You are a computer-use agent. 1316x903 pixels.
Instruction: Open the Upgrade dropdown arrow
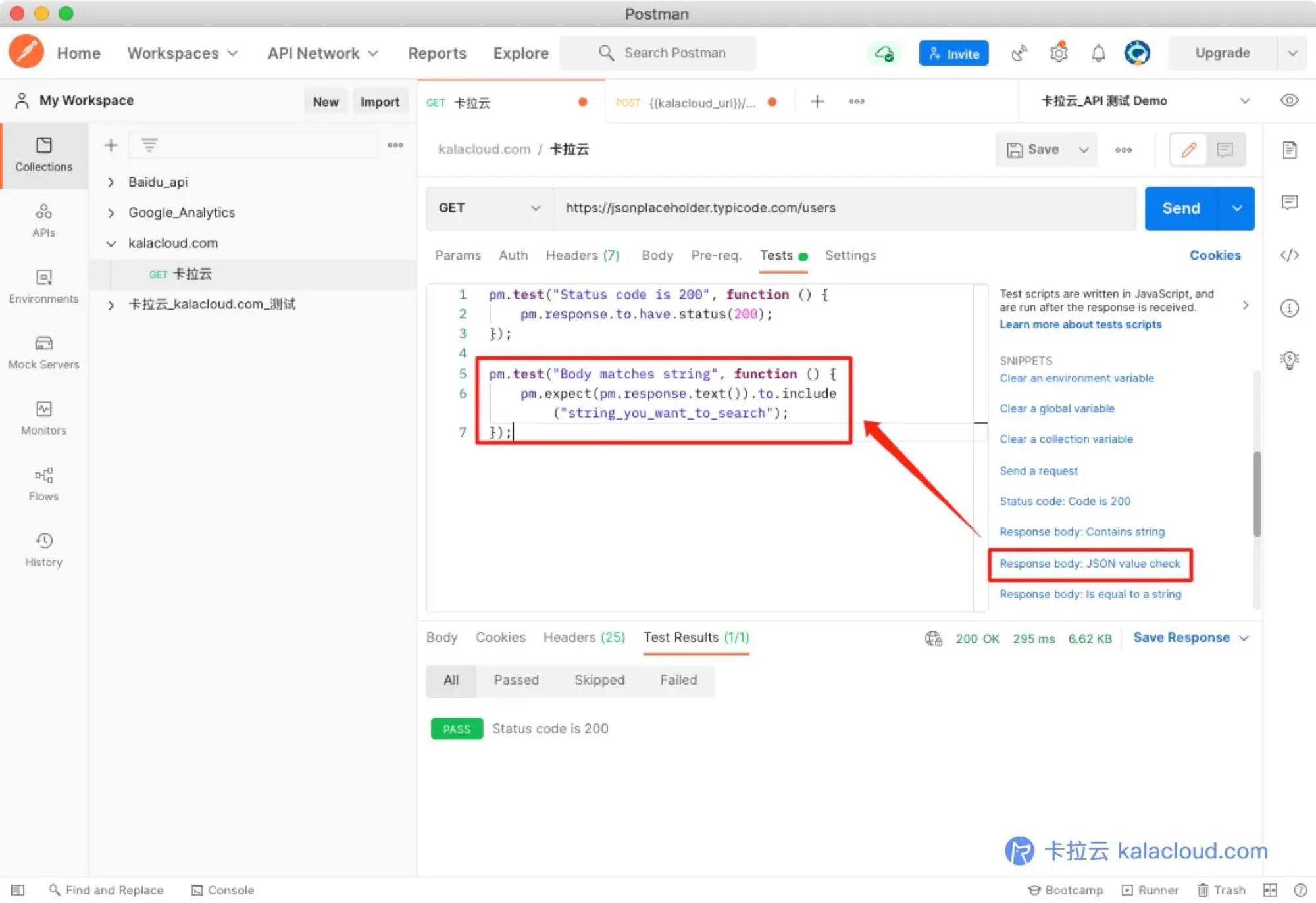point(1292,53)
